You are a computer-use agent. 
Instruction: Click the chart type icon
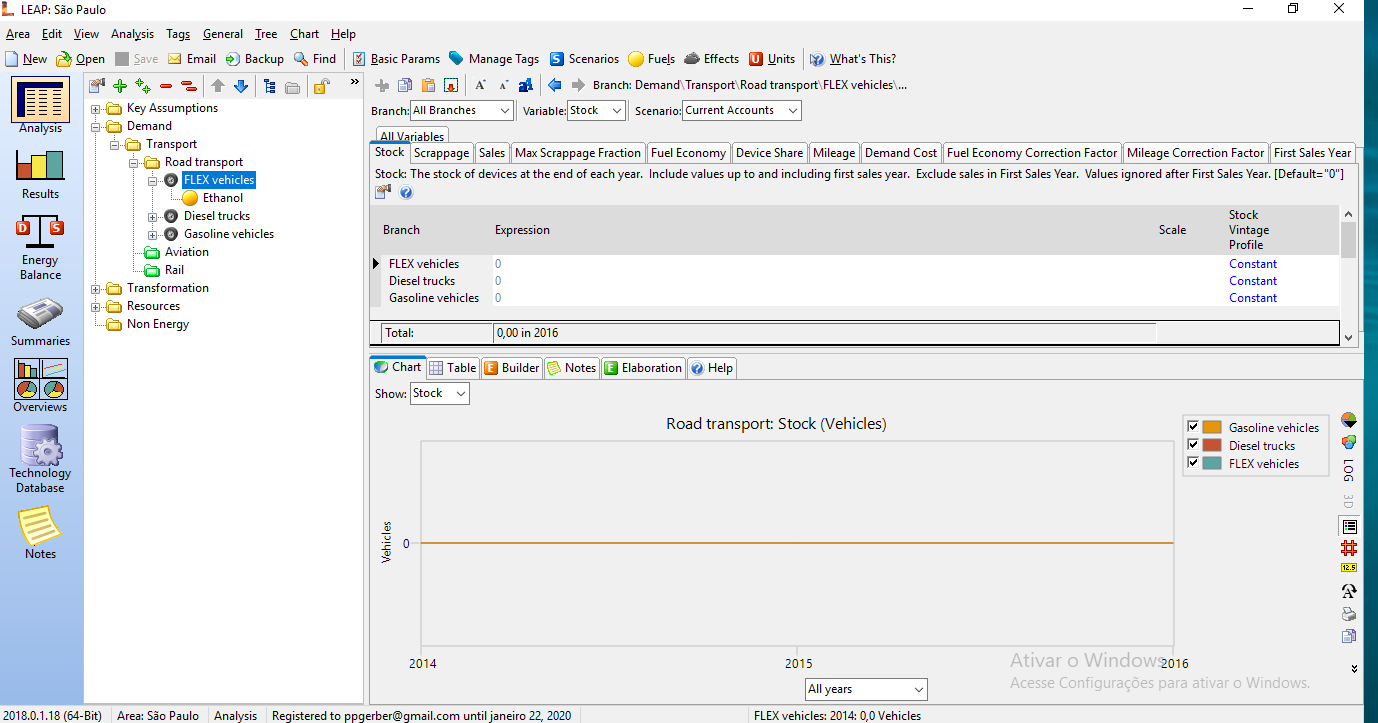[x=1349, y=420]
